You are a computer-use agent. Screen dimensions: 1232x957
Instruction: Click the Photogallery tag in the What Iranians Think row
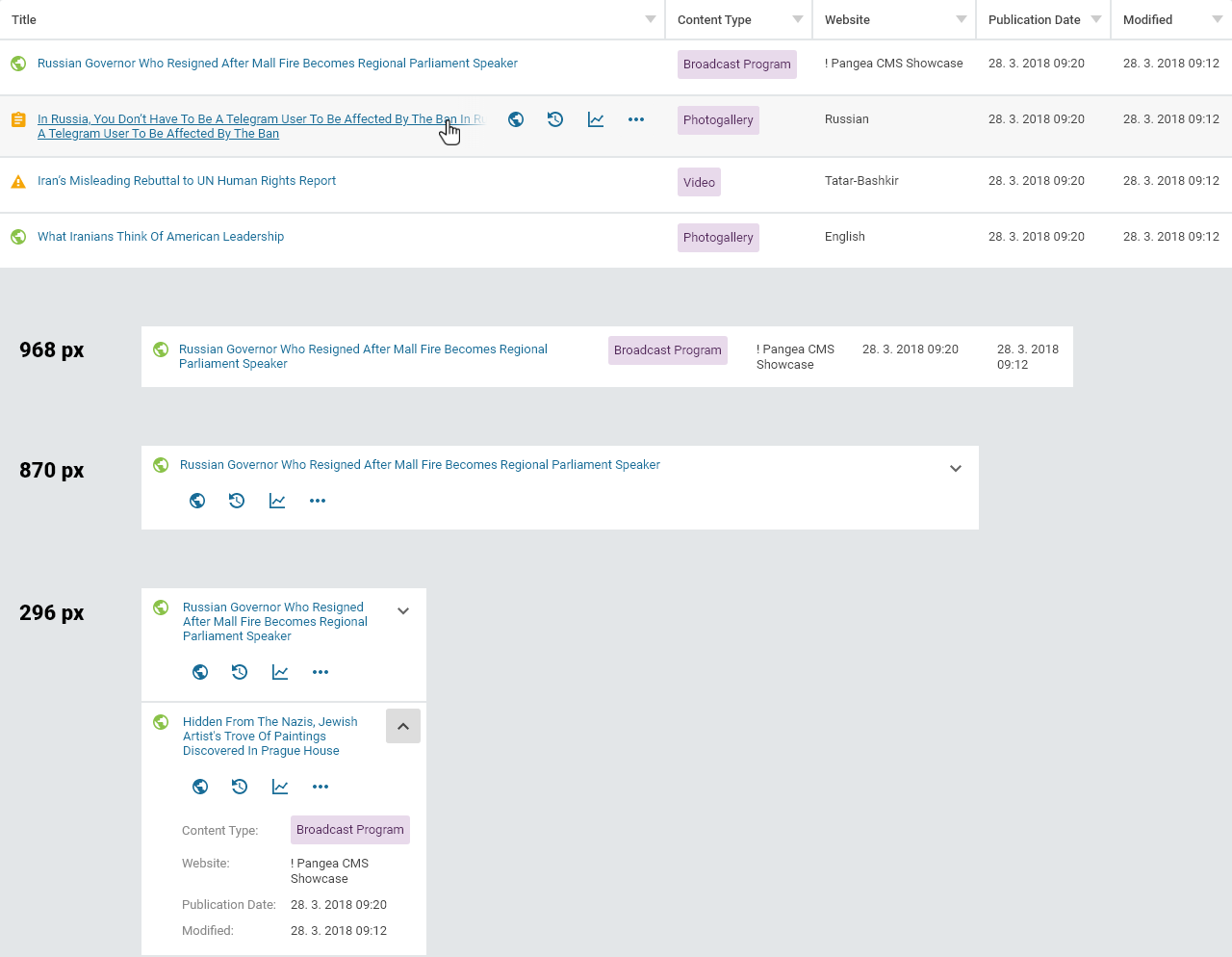tap(718, 238)
